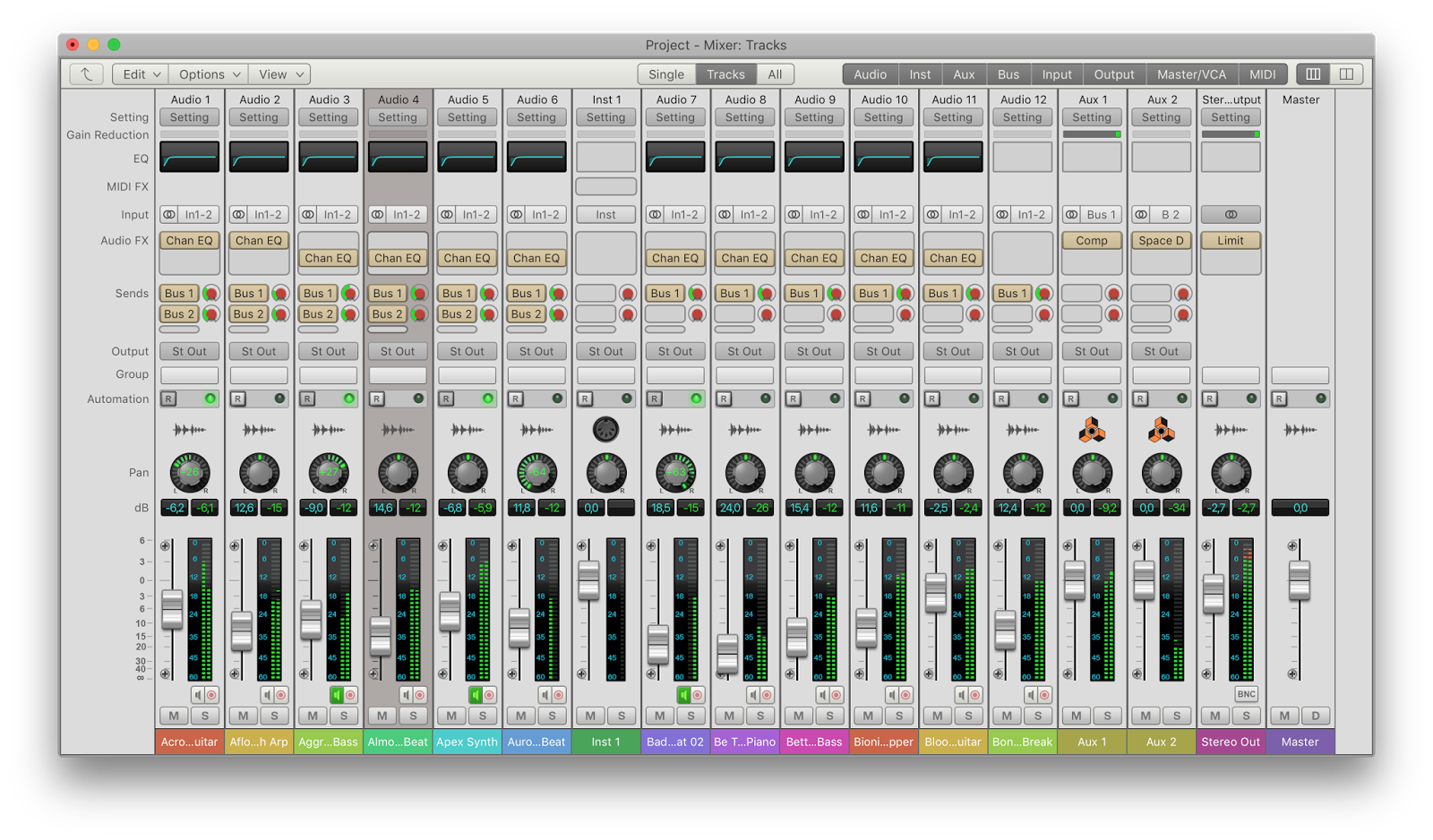Screen dimensions: 1433x840
Task: Click the Inst 1 volume fader
Action: [588, 579]
